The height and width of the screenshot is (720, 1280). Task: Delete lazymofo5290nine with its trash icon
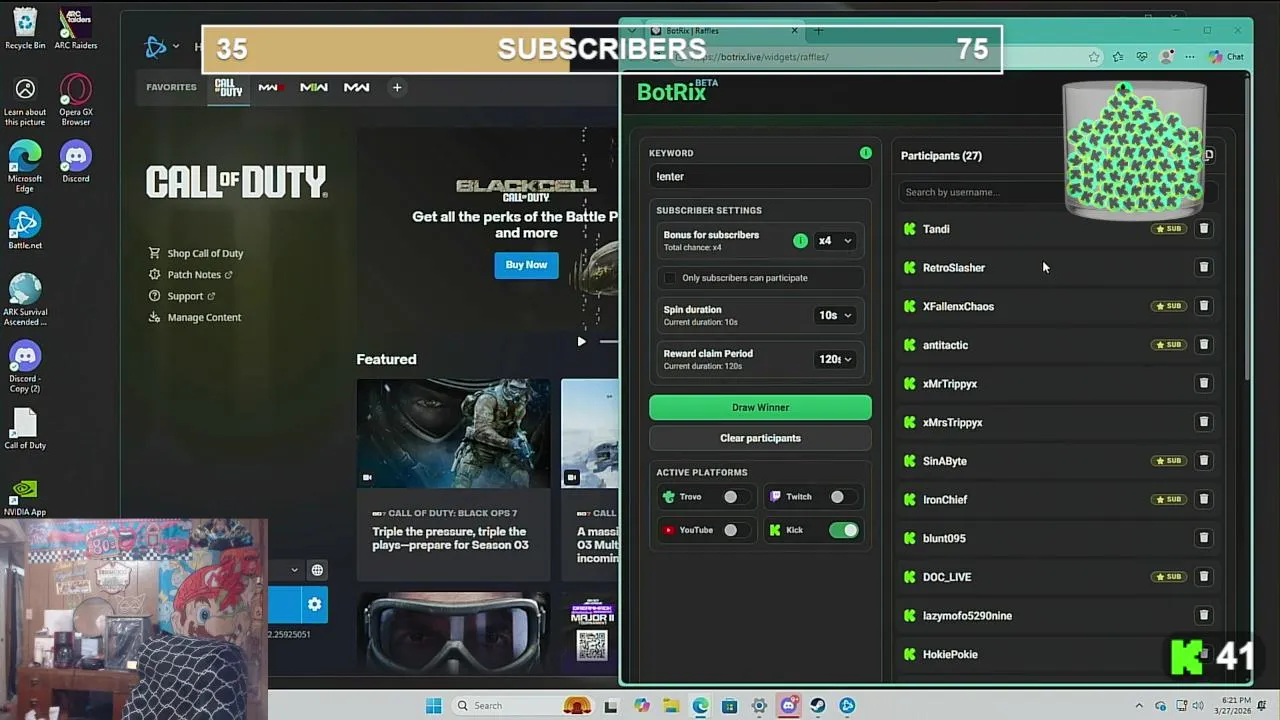1204,615
